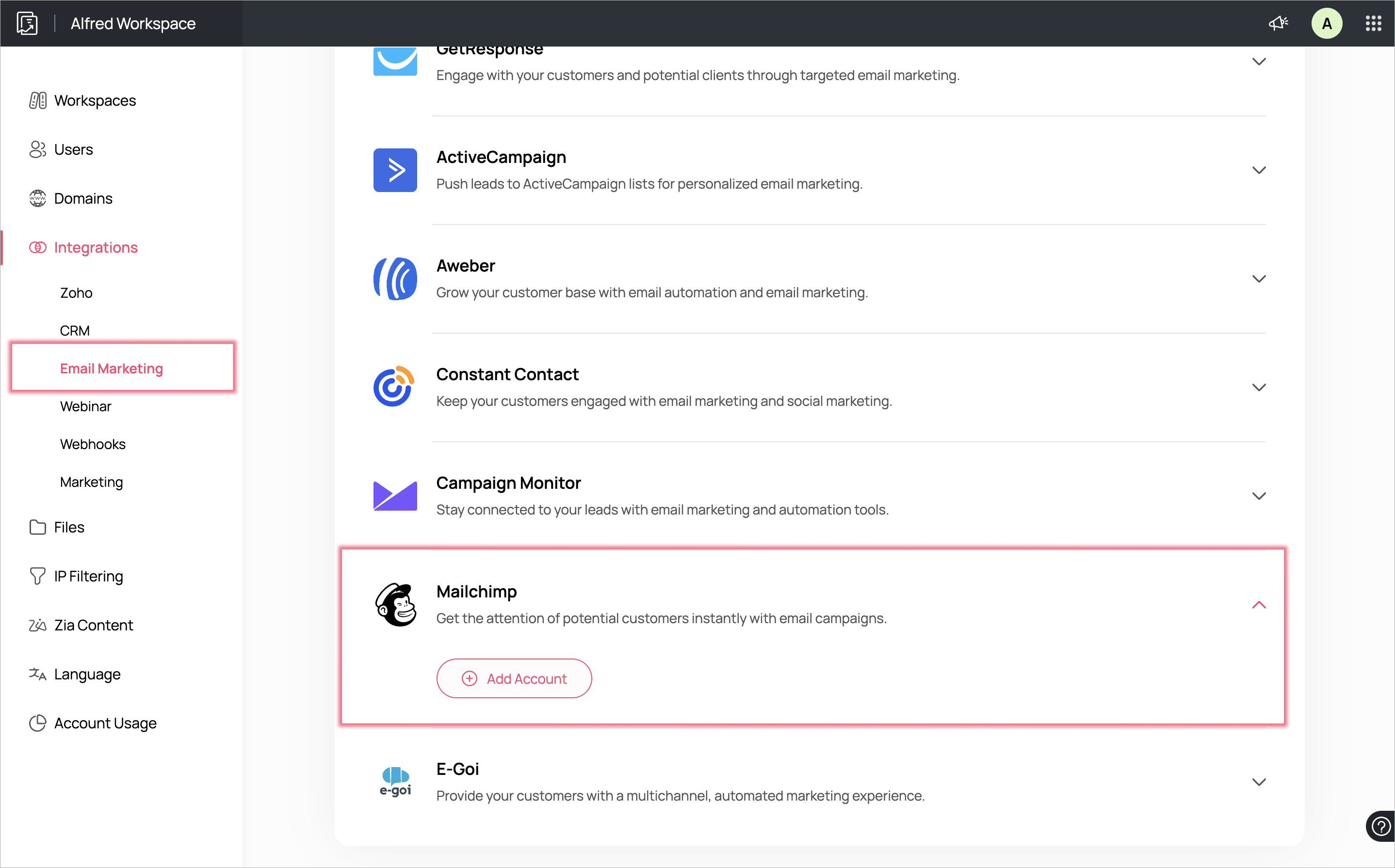Expand the ActiveCampaign integration chevron
1395x868 pixels.
tap(1258, 170)
